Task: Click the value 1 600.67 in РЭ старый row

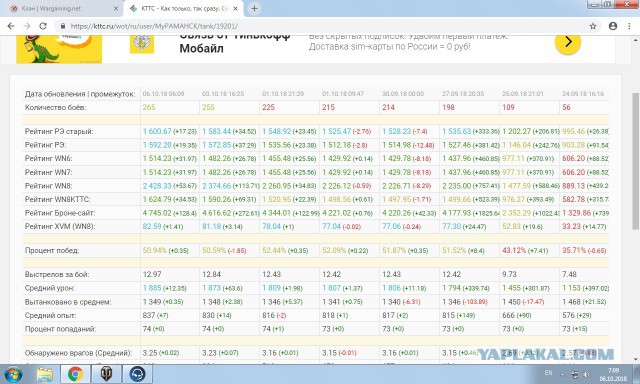Action: click(x=157, y=131)
